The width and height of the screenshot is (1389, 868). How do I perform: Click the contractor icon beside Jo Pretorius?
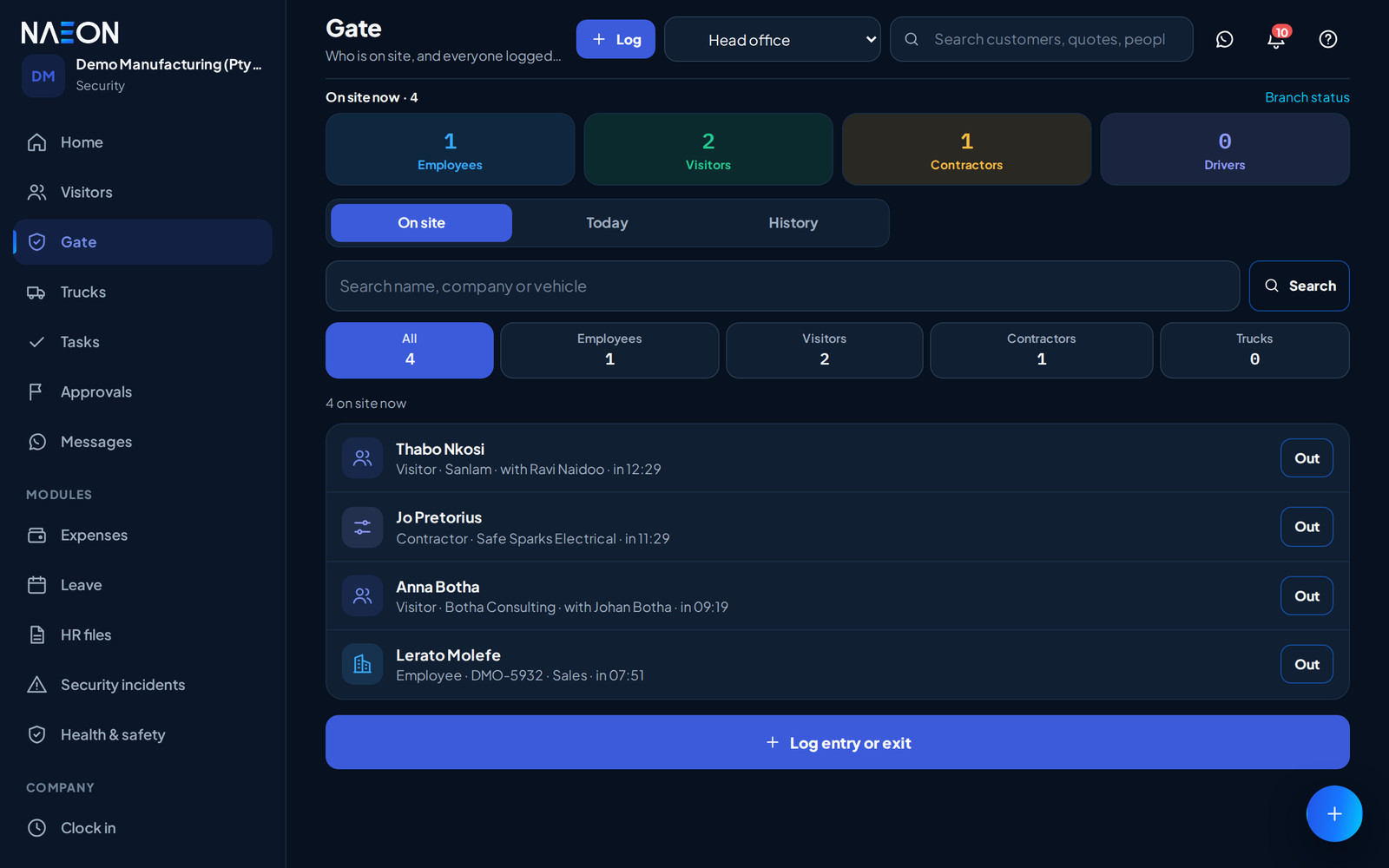(x=362, y=527)
